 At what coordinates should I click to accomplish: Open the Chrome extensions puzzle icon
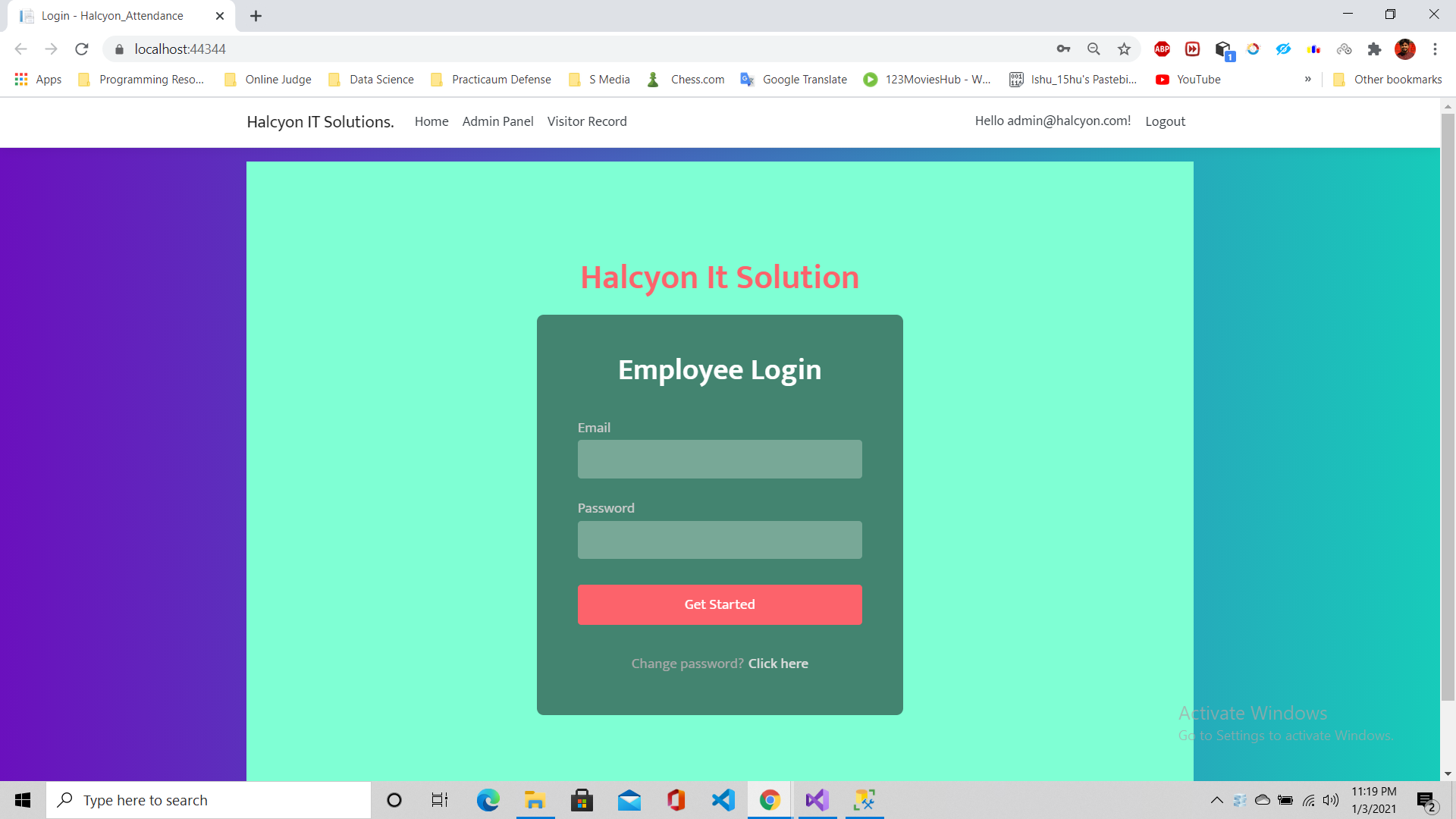click(1374, 49)
